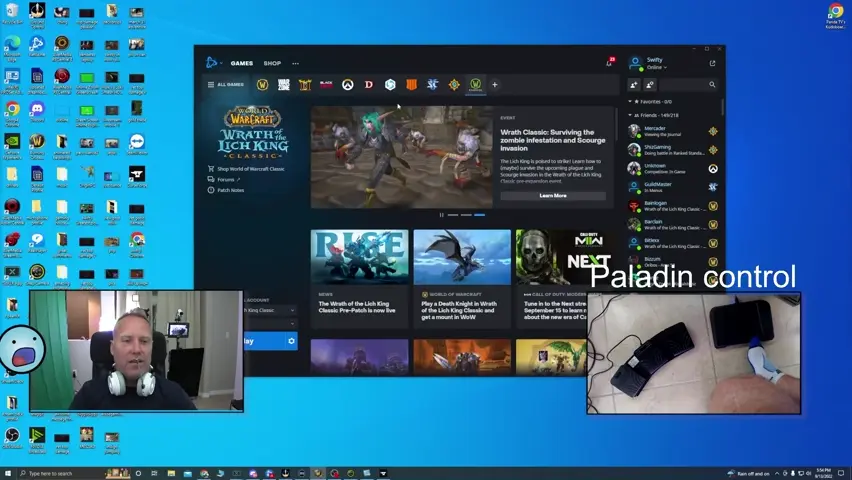Open the SHOP tab
Image resolution: width=852 pixels, height=480 pixels.
tap(272, 64)
